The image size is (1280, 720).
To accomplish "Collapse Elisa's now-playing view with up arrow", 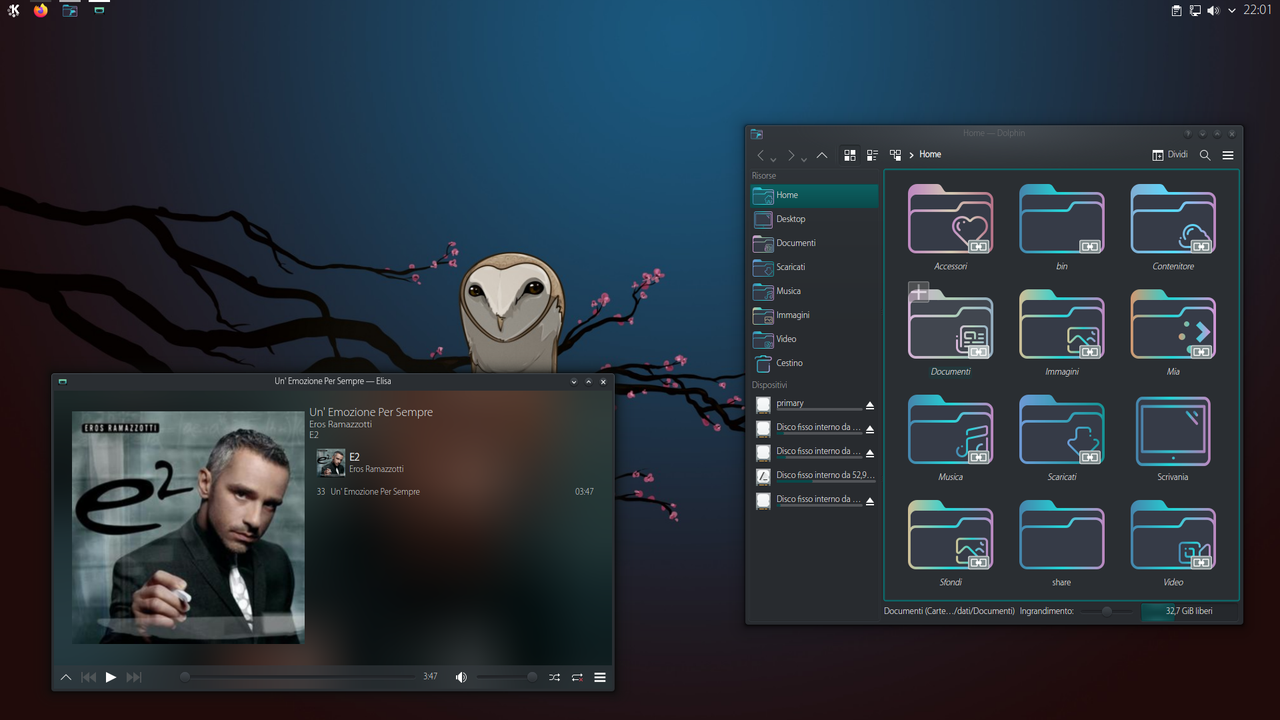I will 66,677.
